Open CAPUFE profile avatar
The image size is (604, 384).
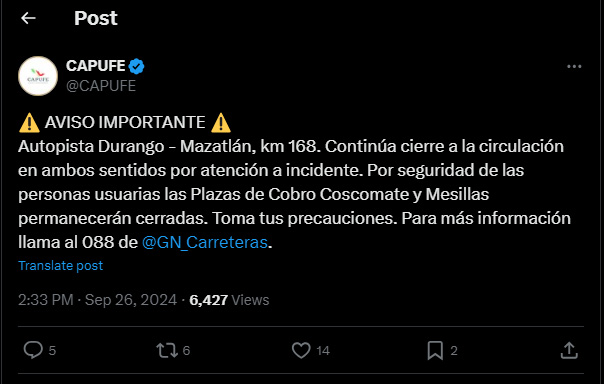click(38, 76)
